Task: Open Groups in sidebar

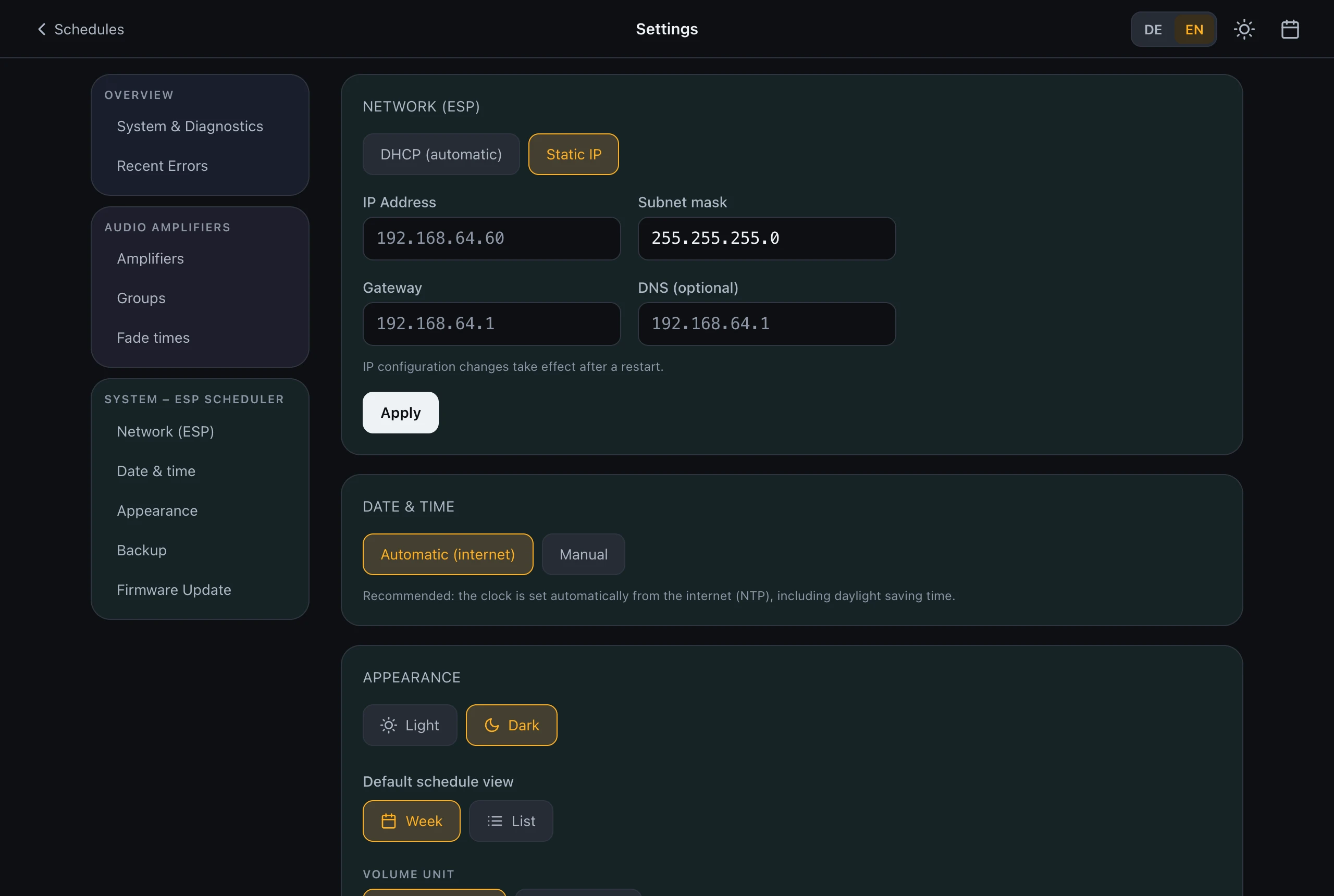Action: coord(141,298)
